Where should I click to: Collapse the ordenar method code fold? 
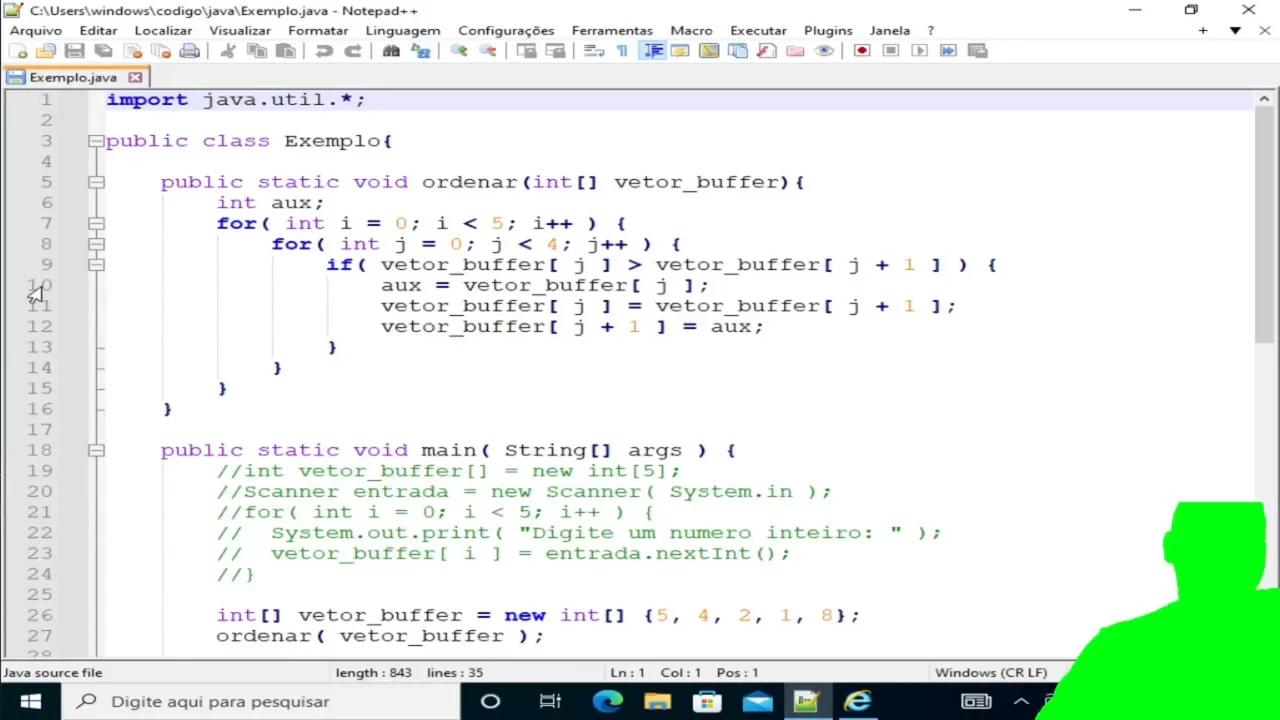pos(96,182)
